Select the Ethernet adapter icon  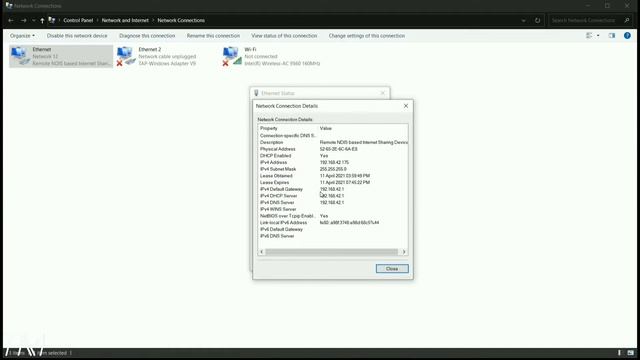(x=20, y=56)
